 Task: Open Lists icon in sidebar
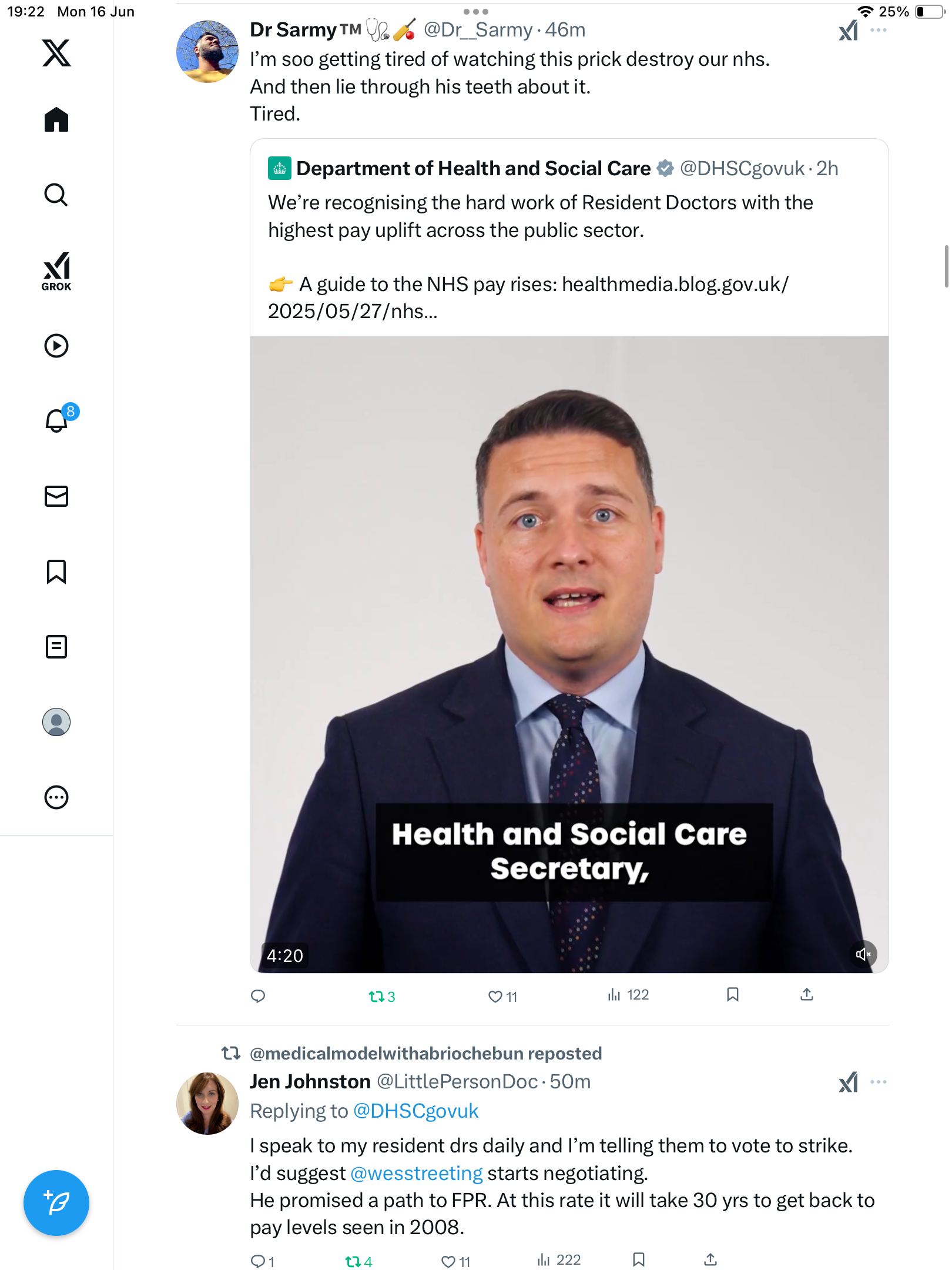56,647
